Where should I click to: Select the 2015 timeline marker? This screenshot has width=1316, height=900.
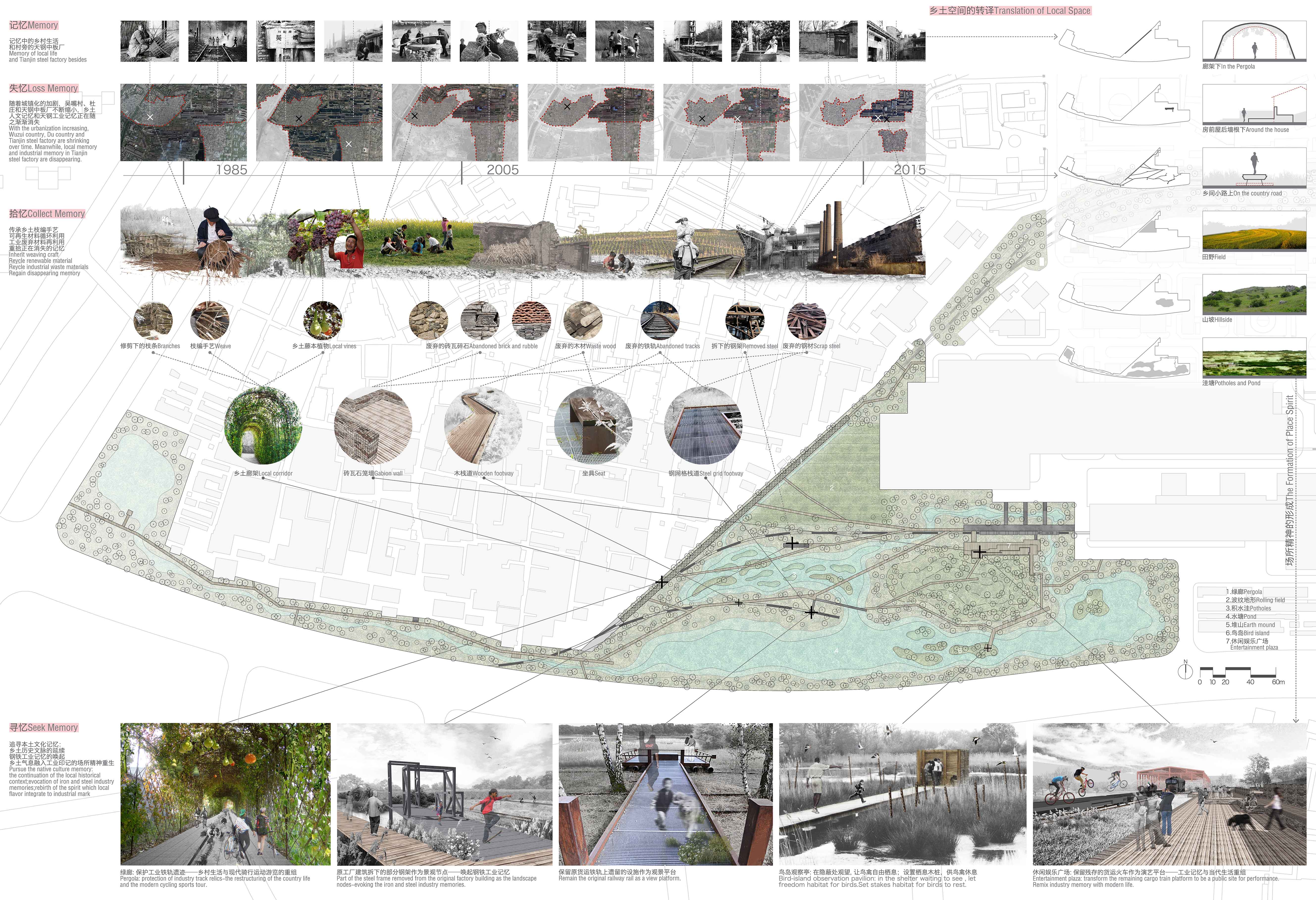point(909,169)
